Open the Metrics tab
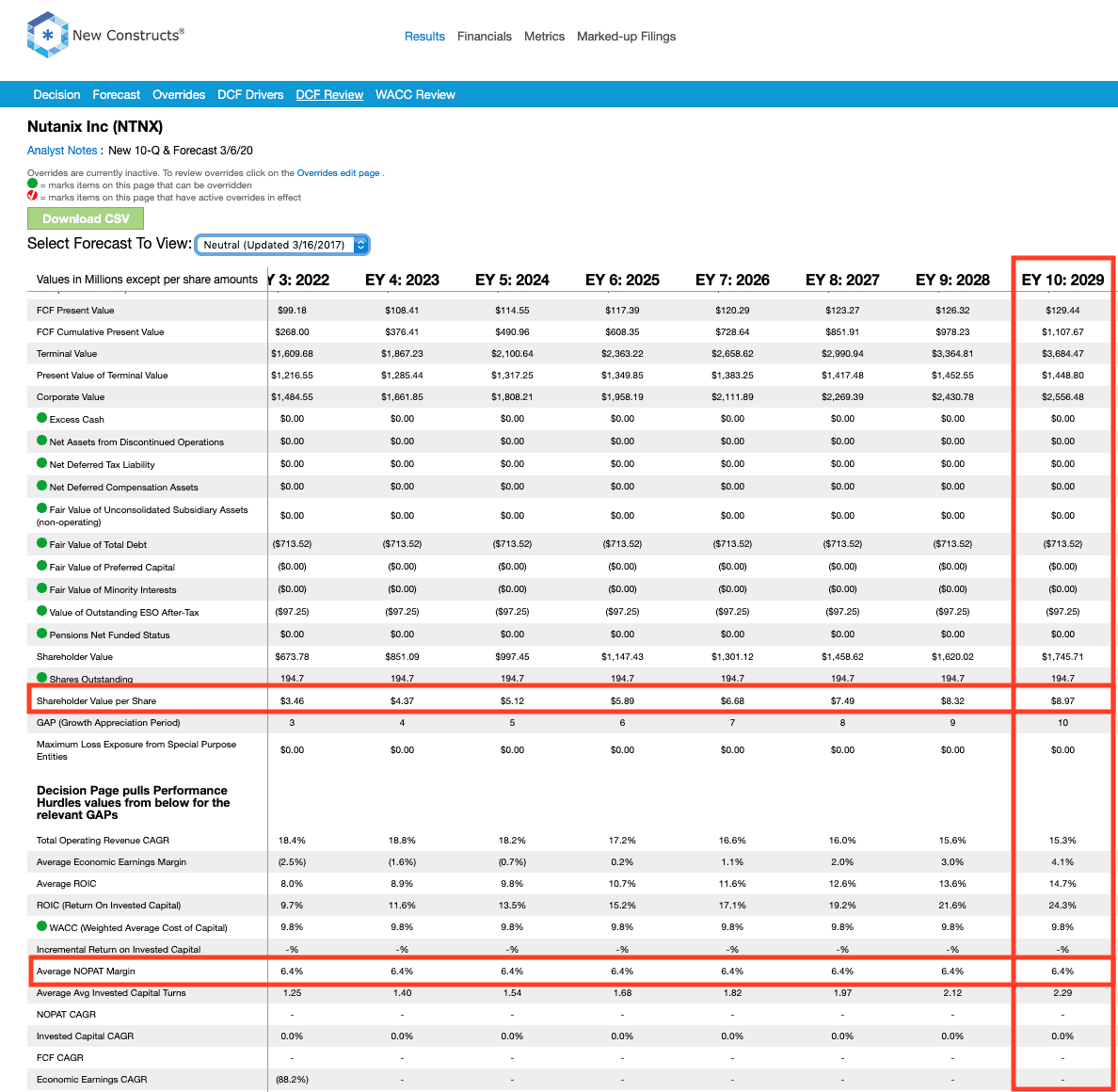1118x1092 pixels. 544,37
